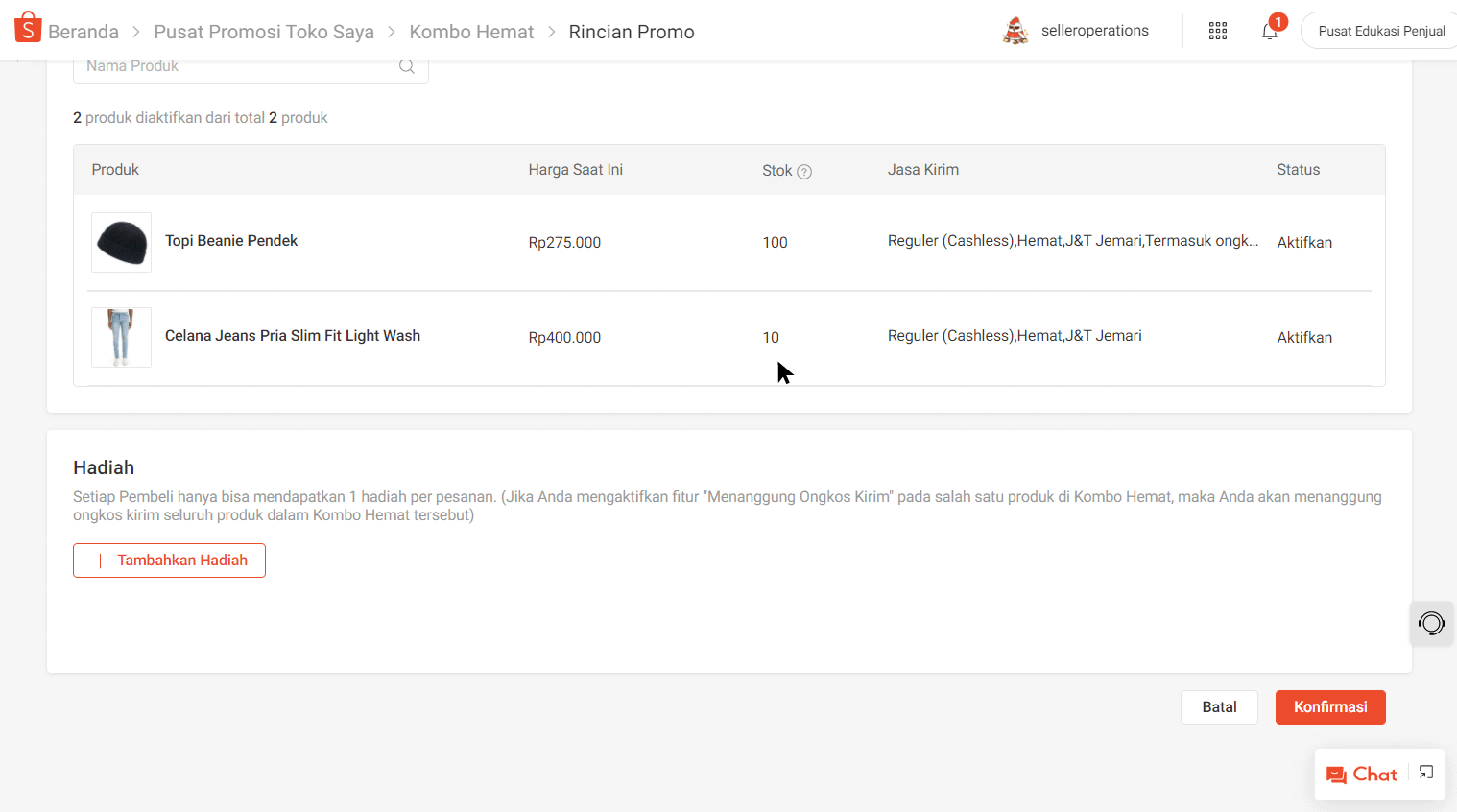Go back to Kombo Hemat breadcrumb
The width and height of the screenshot is (1457, 812).
tap(471, 32)
